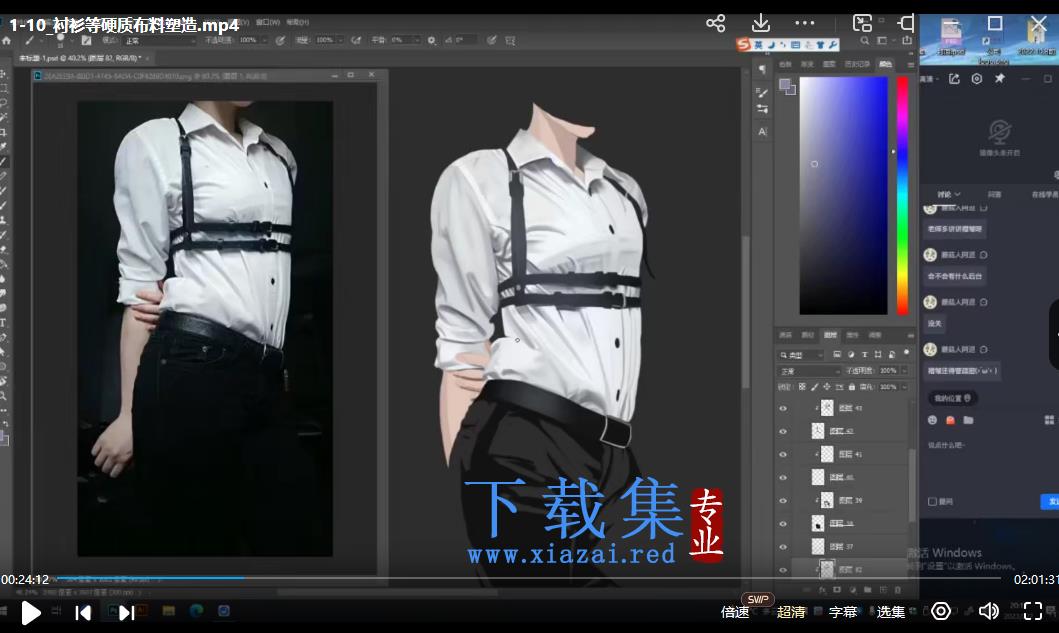
Task: Open the three-dot more options menu
Action: (x=804, y=23)
